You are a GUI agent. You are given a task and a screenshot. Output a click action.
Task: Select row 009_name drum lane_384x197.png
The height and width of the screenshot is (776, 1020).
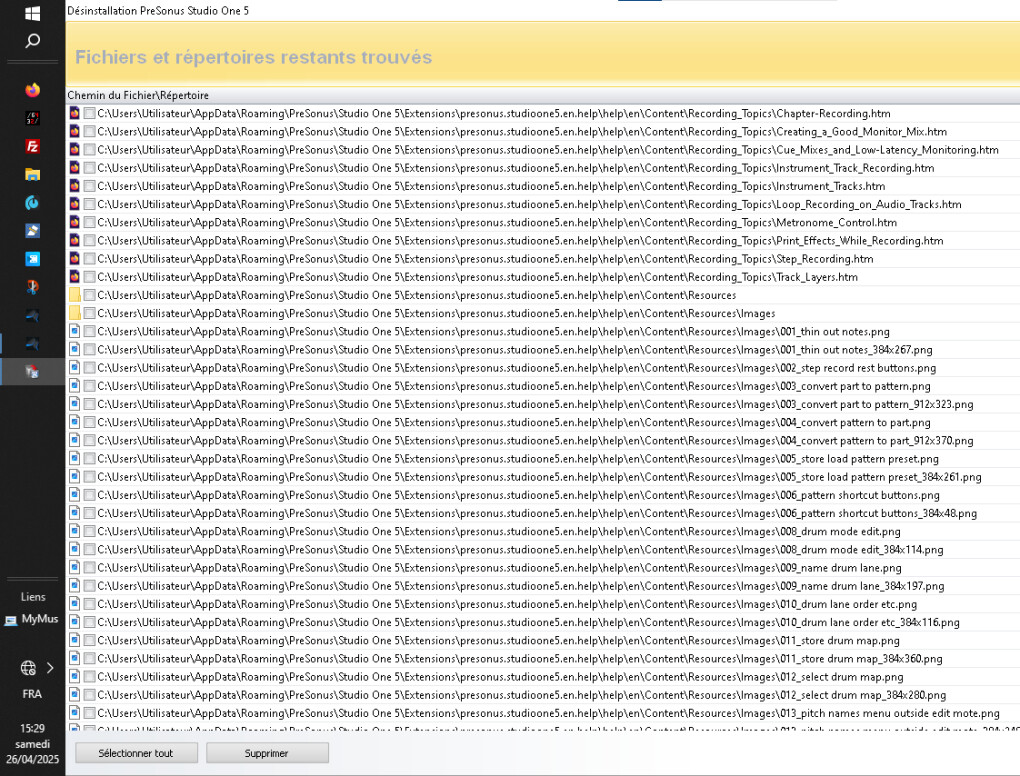[543, 586]
